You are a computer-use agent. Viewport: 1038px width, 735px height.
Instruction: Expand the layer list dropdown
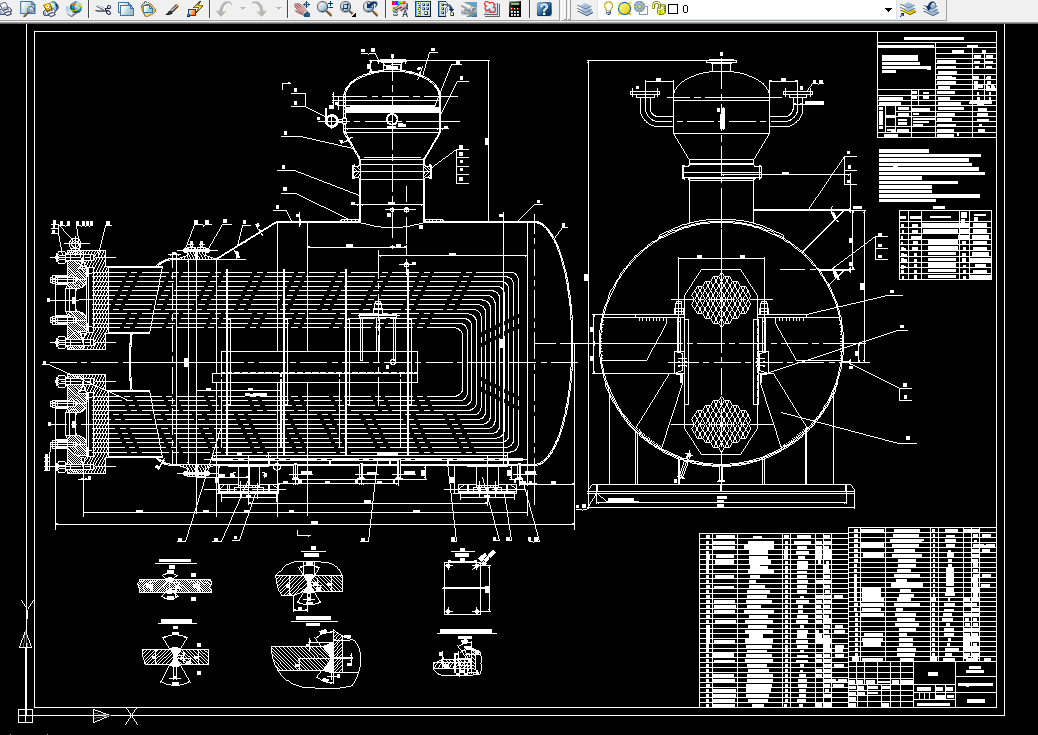tap(888, 9)
